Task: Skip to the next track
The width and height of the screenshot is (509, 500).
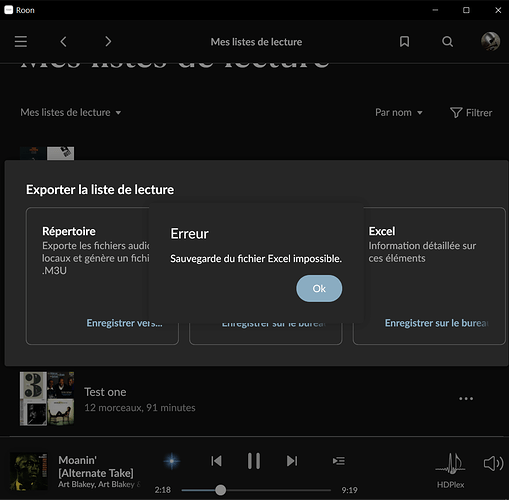Action: (292, 461)
